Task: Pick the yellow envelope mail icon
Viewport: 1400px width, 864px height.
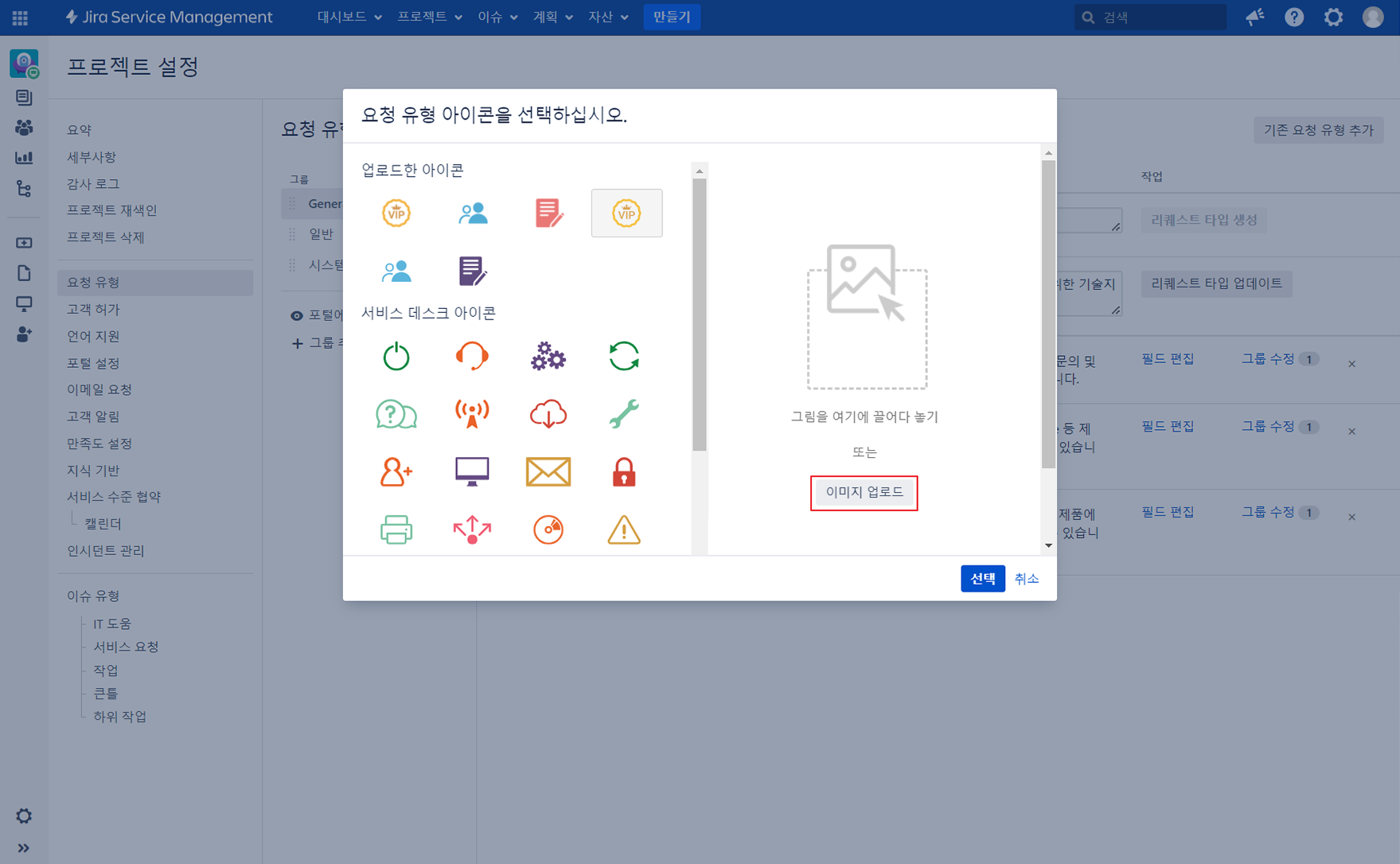Action: (548, 472)
